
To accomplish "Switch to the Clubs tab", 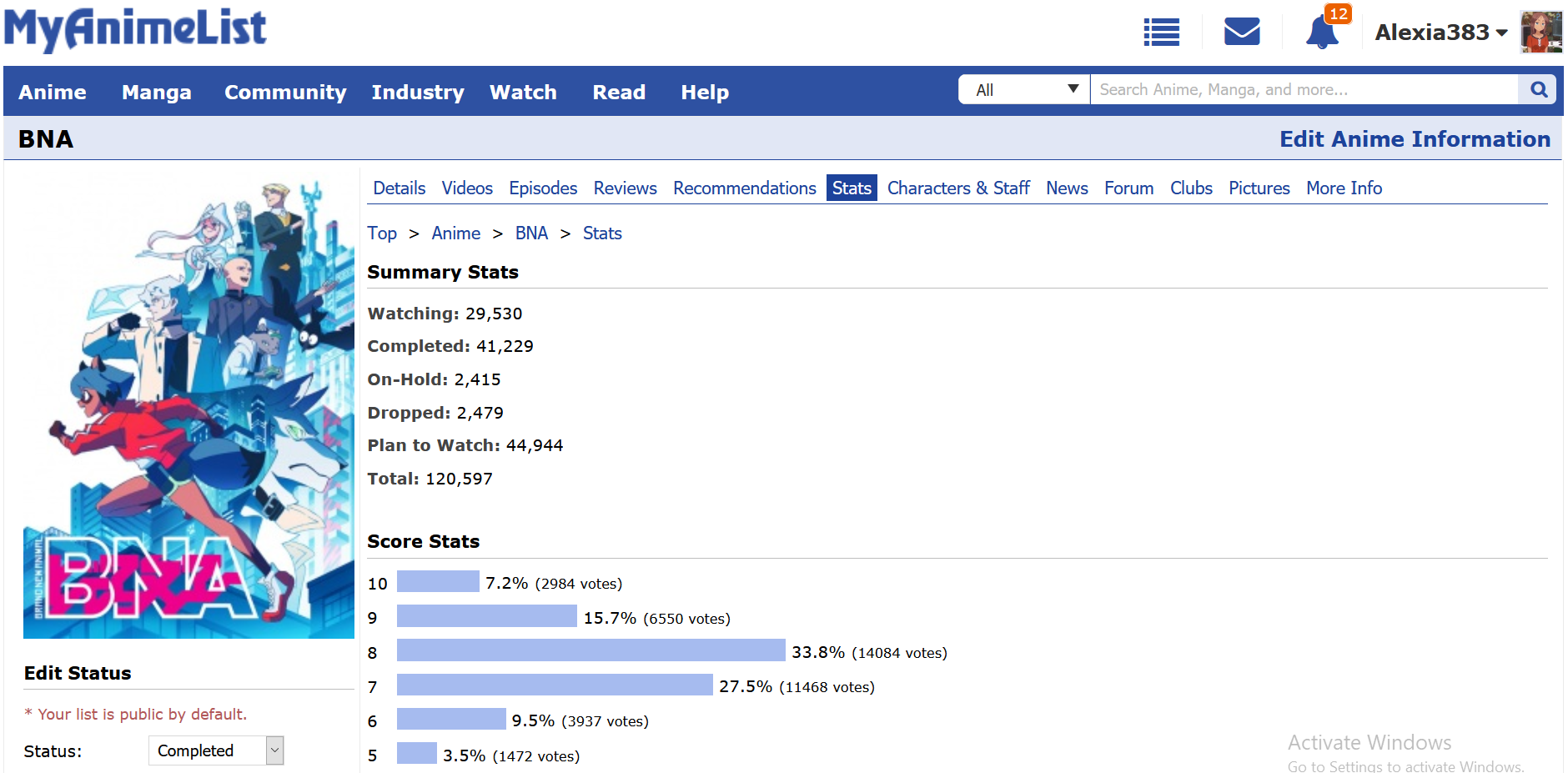I will point(1191,188).
